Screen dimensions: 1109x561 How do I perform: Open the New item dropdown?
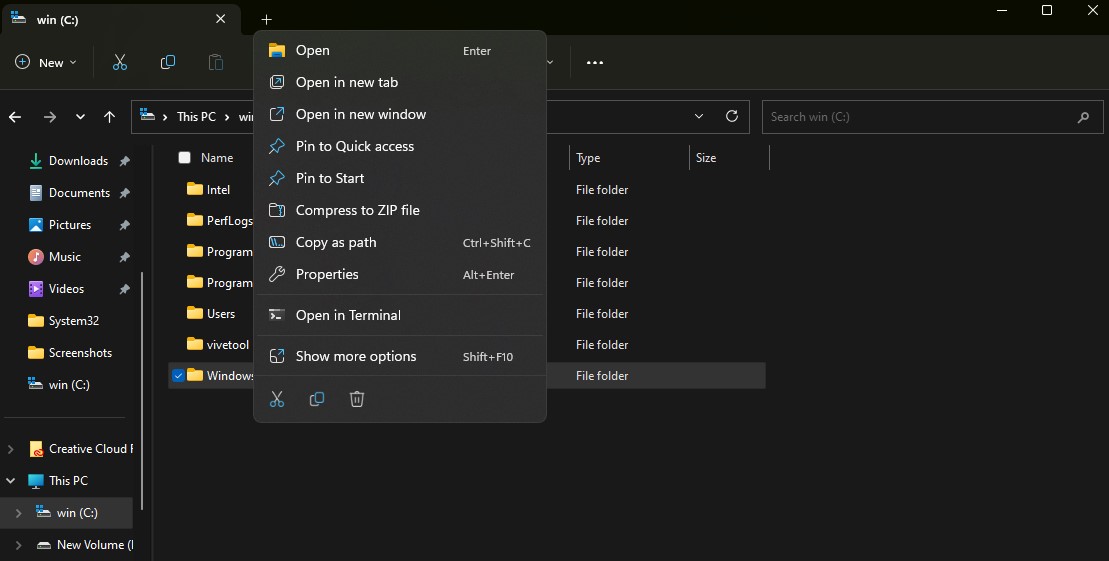point(46,62)
